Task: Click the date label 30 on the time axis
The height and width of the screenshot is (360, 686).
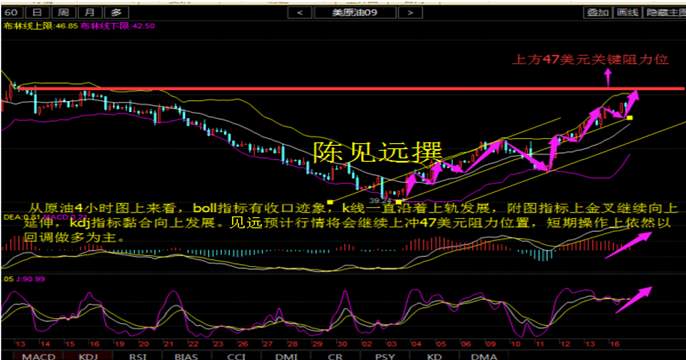Action: 342,344
